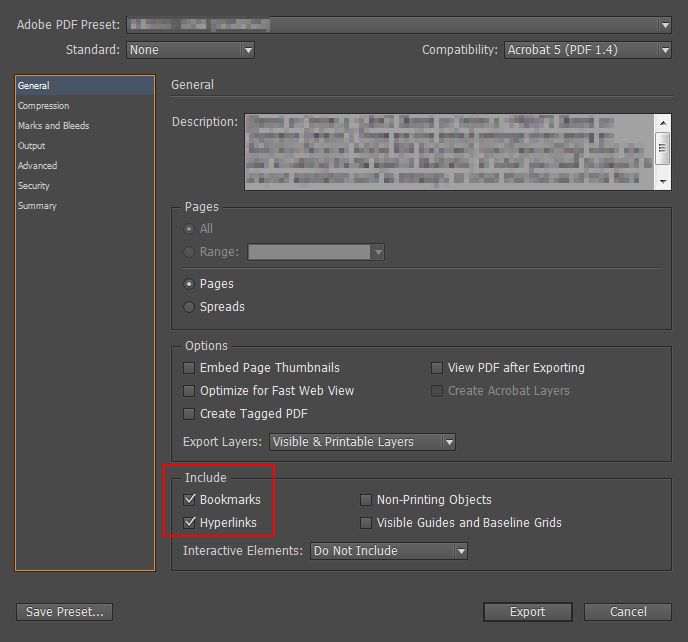Click the Export button
Screen dimensions: 688x642
click(528, 612)
